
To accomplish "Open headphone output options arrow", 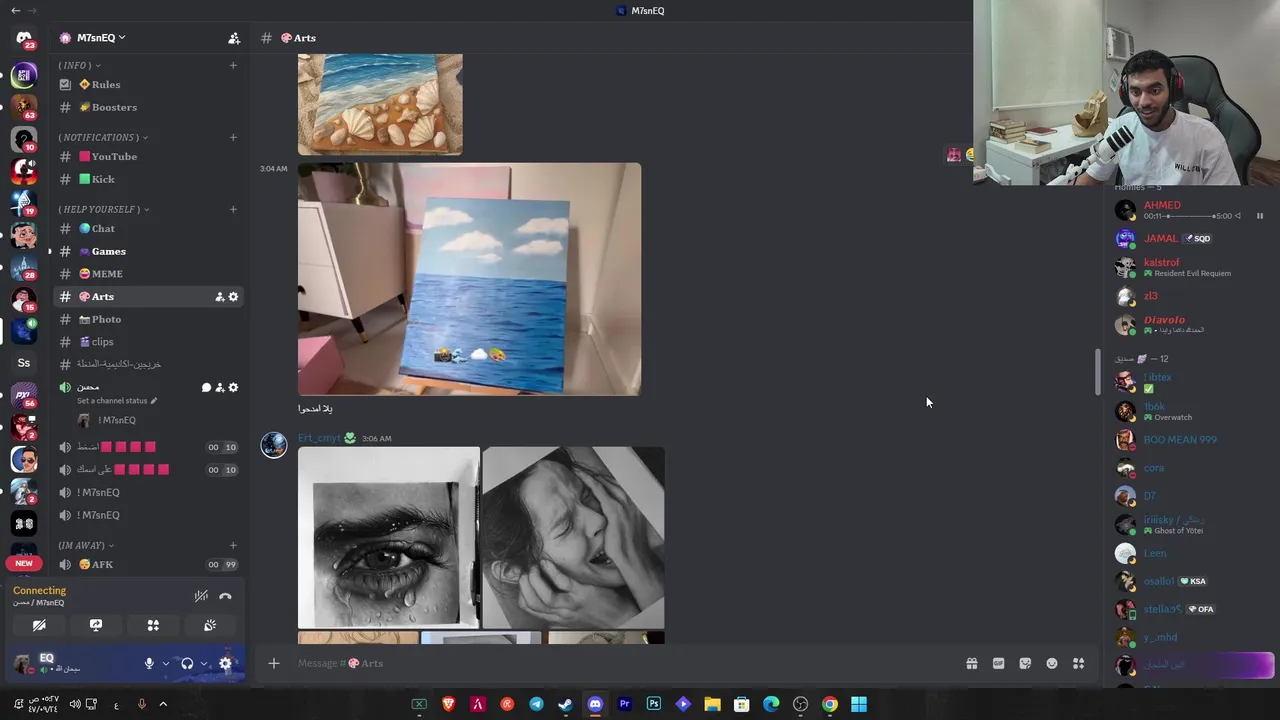I will pyautogui.click(x=204, y=663).
